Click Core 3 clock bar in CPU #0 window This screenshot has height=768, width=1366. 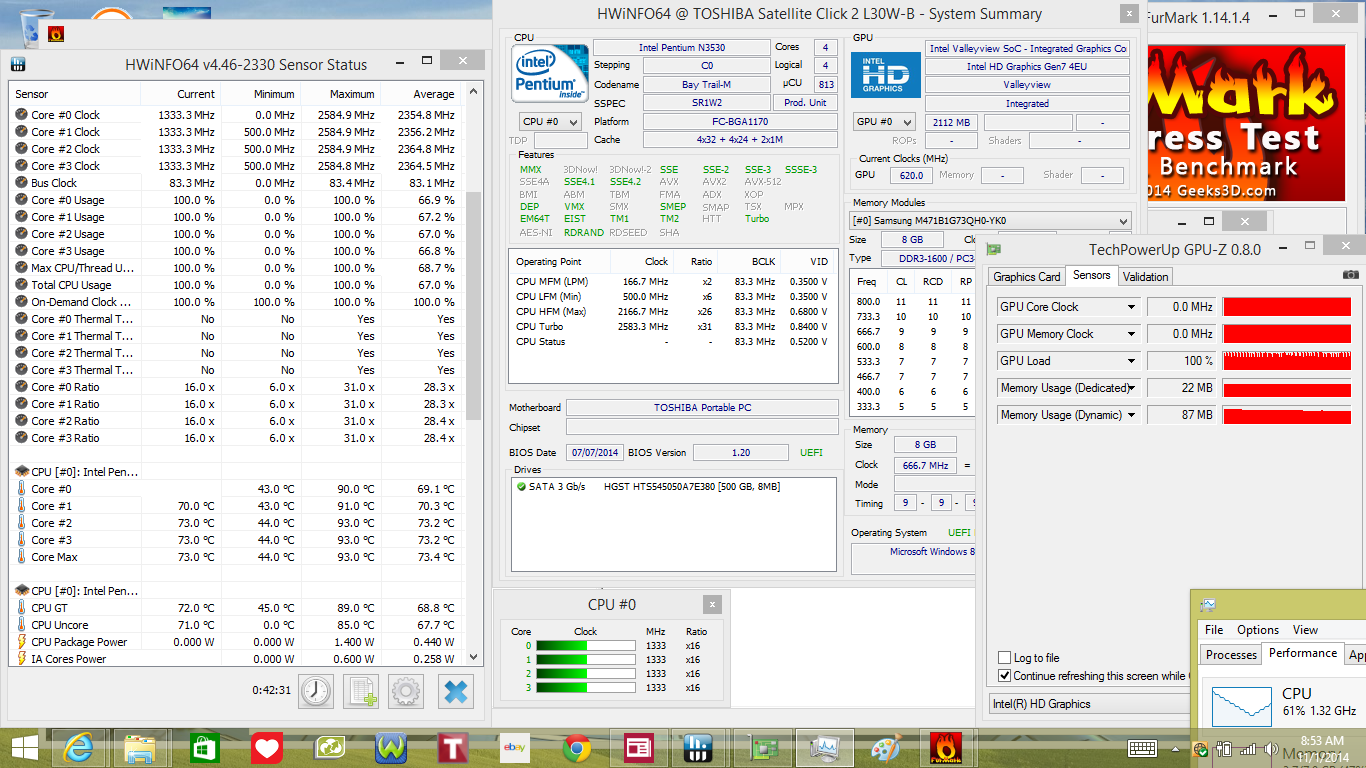point(586,688)
